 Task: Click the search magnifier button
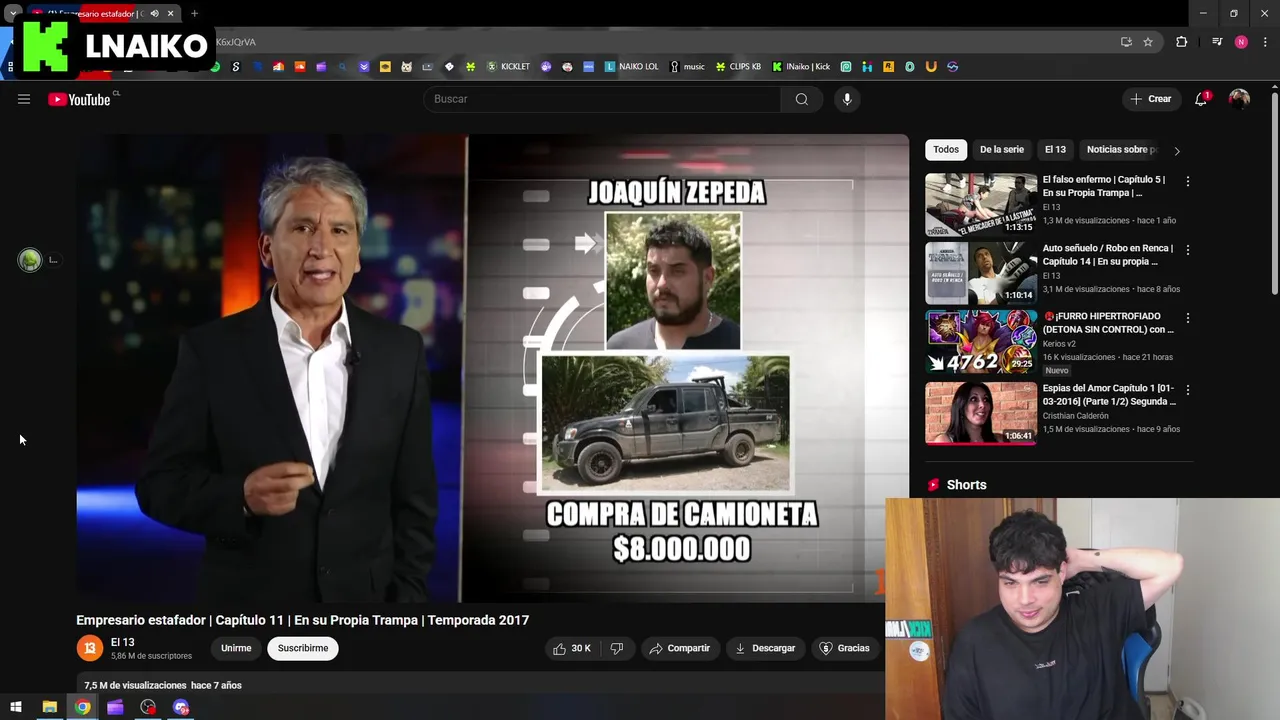pyautogui.click(x=802, y=99)
